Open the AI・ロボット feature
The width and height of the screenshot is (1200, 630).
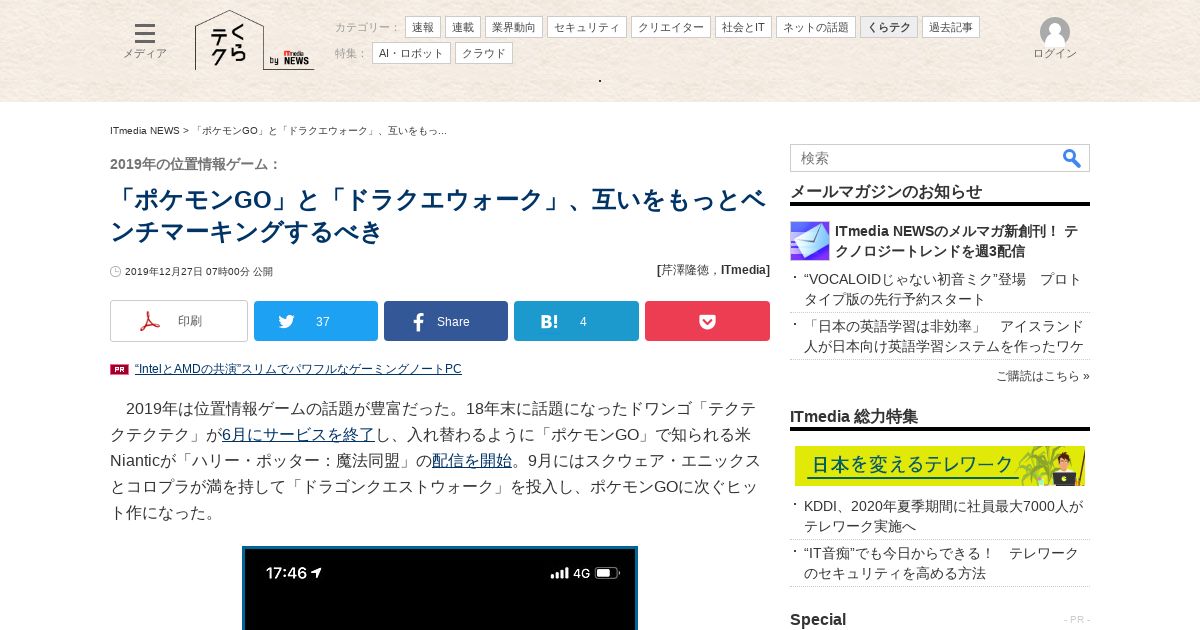pos(411,53)
